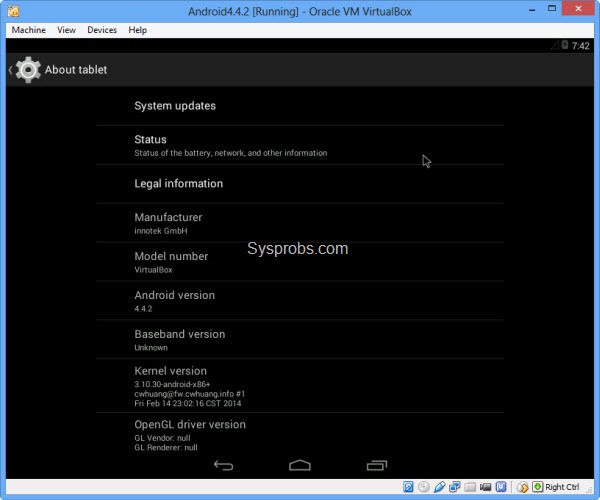The height and width of the screenshot is (500, 600).
Task: Click the Android battery status icon
Action: click(x=565, y=45)
